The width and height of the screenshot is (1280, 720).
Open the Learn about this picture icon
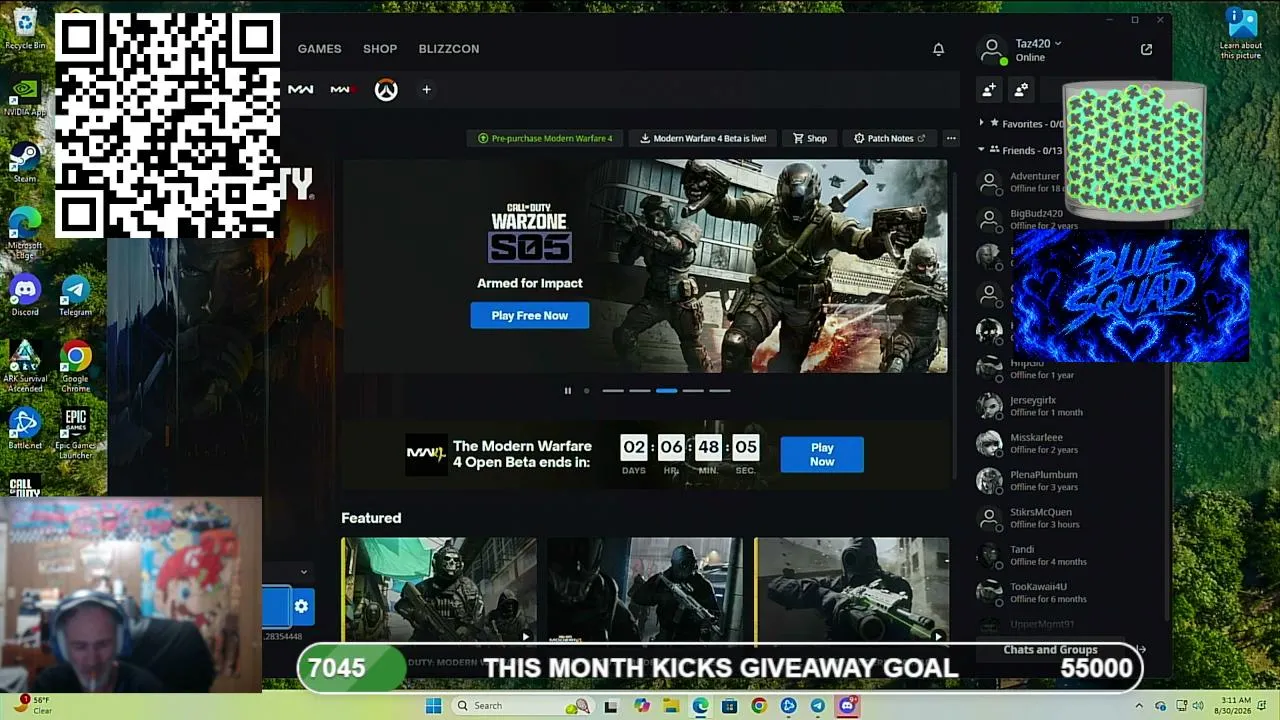click(1241, 33)
